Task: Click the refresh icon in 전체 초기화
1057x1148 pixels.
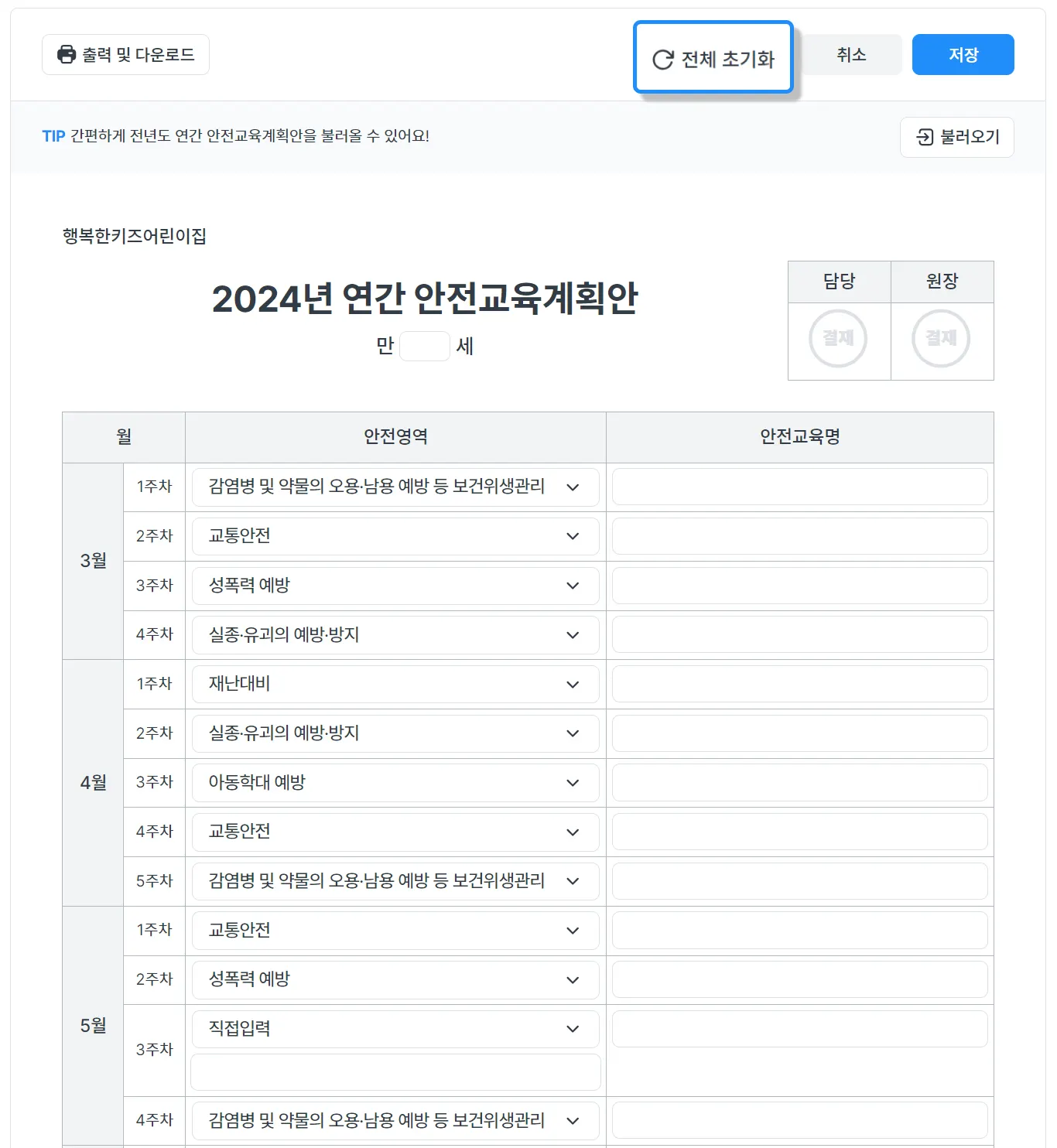Action: (663, 60)
